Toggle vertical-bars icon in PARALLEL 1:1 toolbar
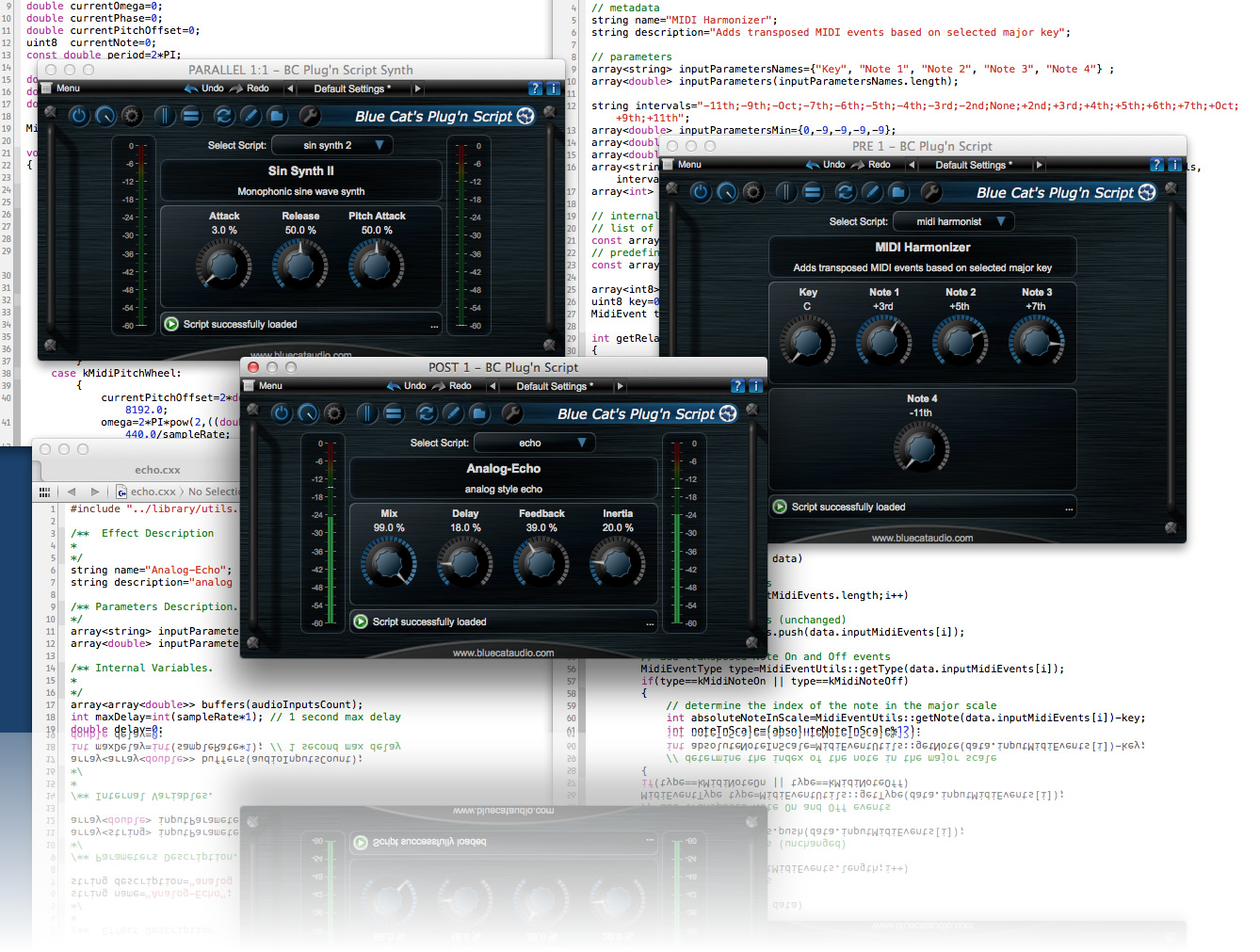1260x952 pixels. [x=165, y=116]
